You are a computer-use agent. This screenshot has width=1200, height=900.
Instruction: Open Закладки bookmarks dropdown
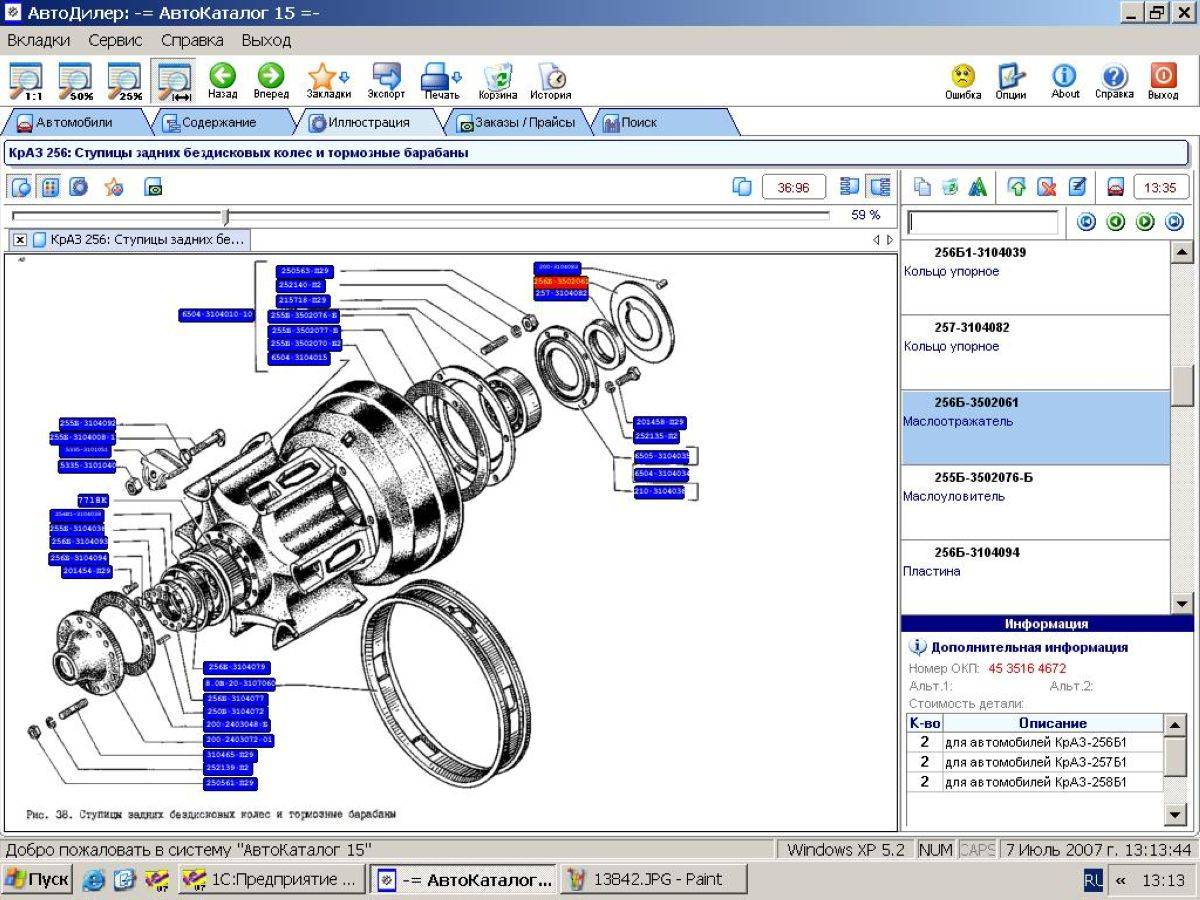tap(328, 81)
